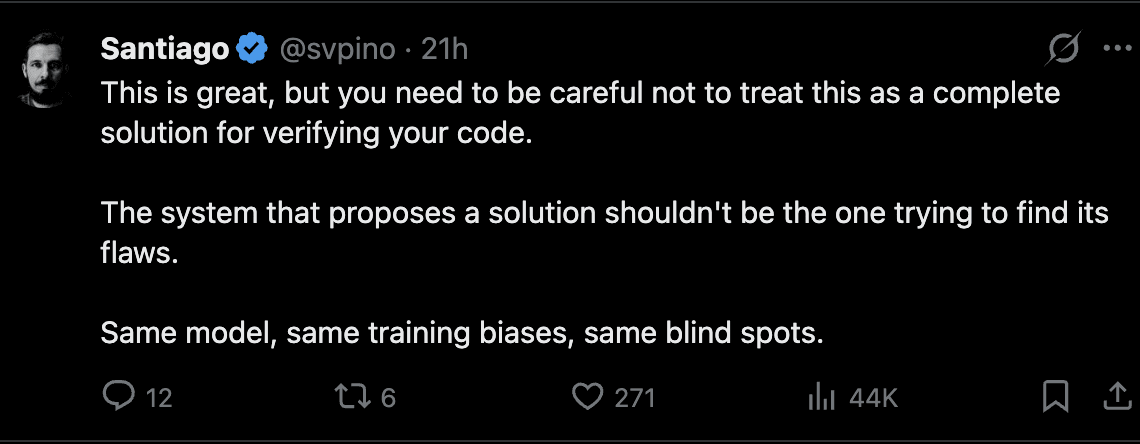
Task: Click the Santiago display name
Action: tap(166, 48)
